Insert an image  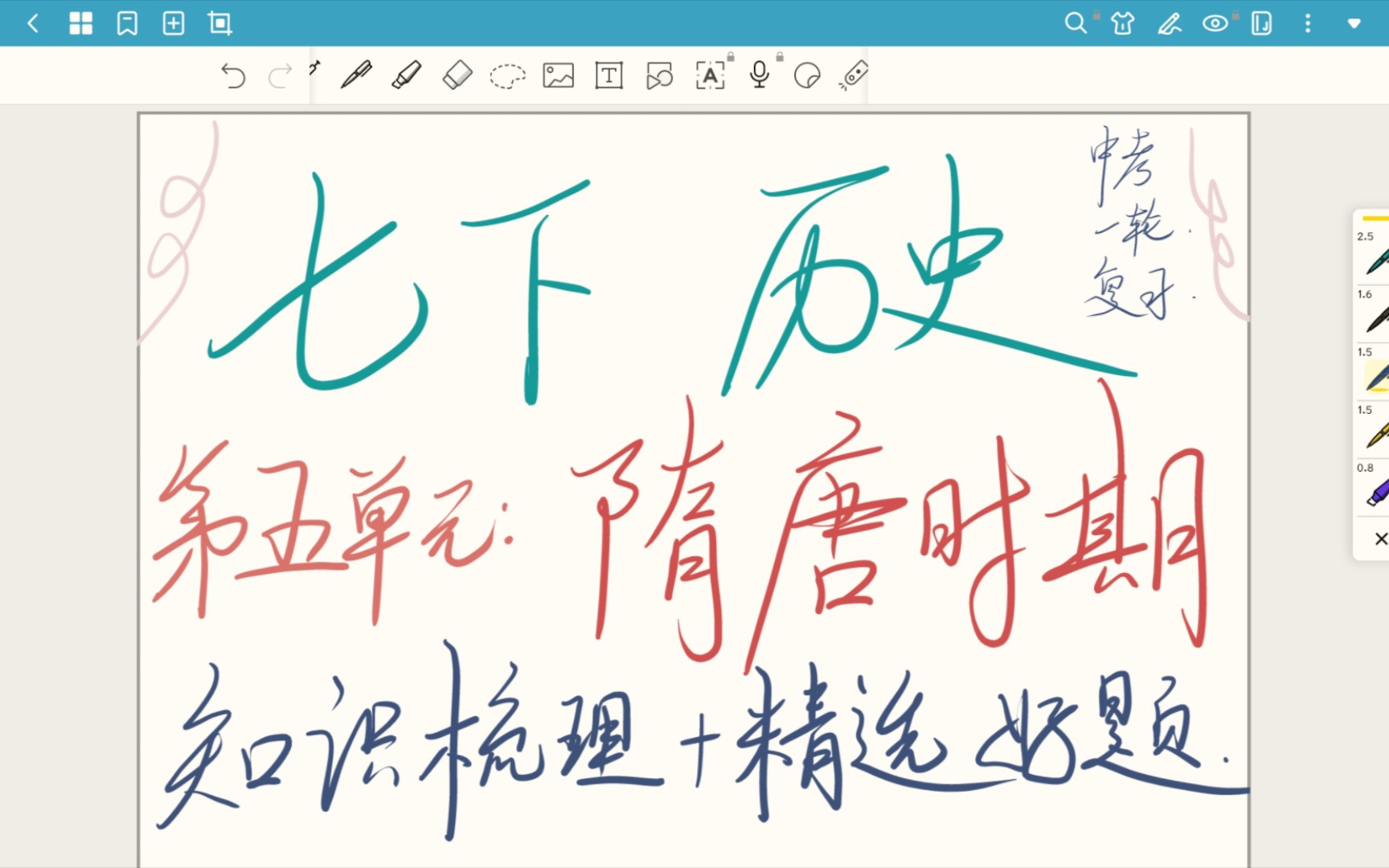coord(558,76)
